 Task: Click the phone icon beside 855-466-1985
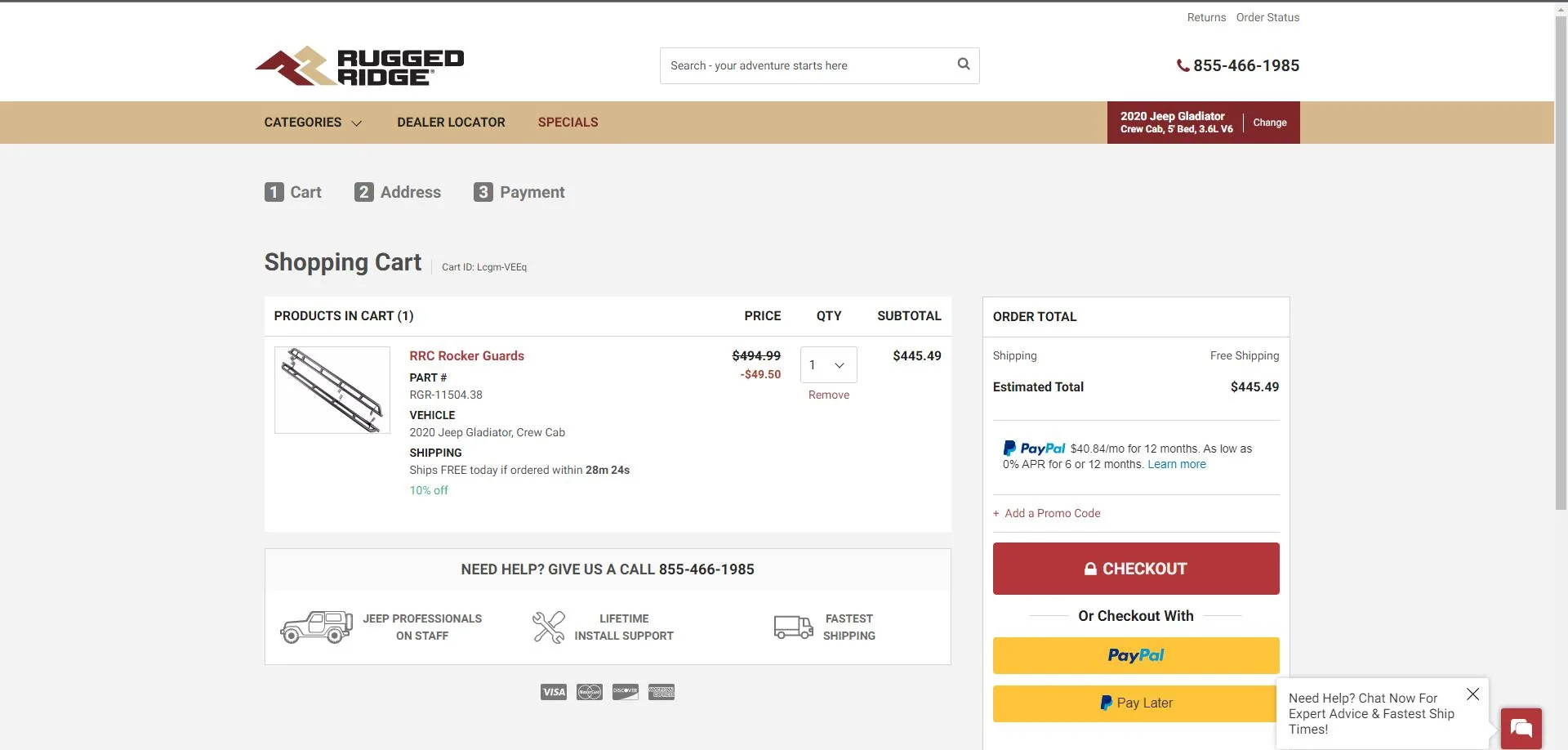click(x=1183, y=66)
